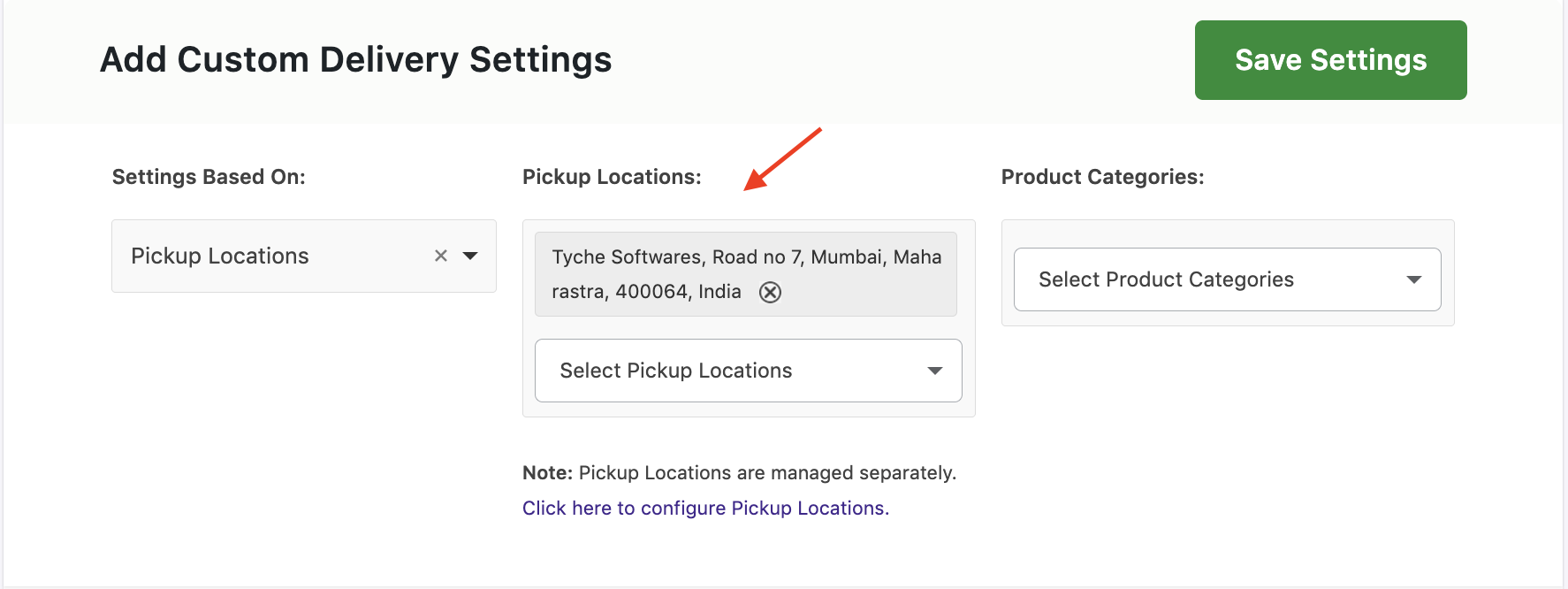Open the configure Pickup Locations link

tap(705, 509)
